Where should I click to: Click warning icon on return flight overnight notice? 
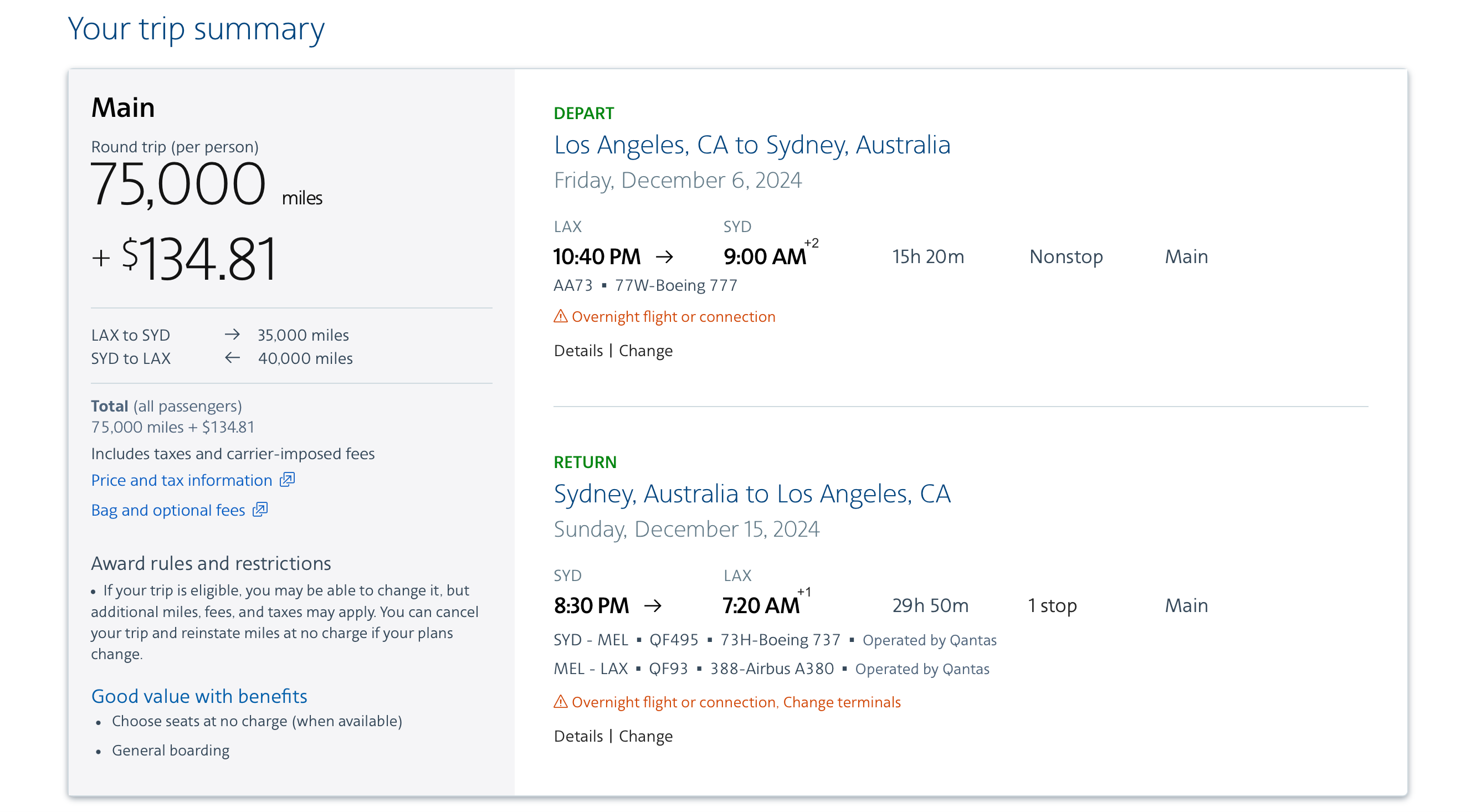(x=560, y=701)
